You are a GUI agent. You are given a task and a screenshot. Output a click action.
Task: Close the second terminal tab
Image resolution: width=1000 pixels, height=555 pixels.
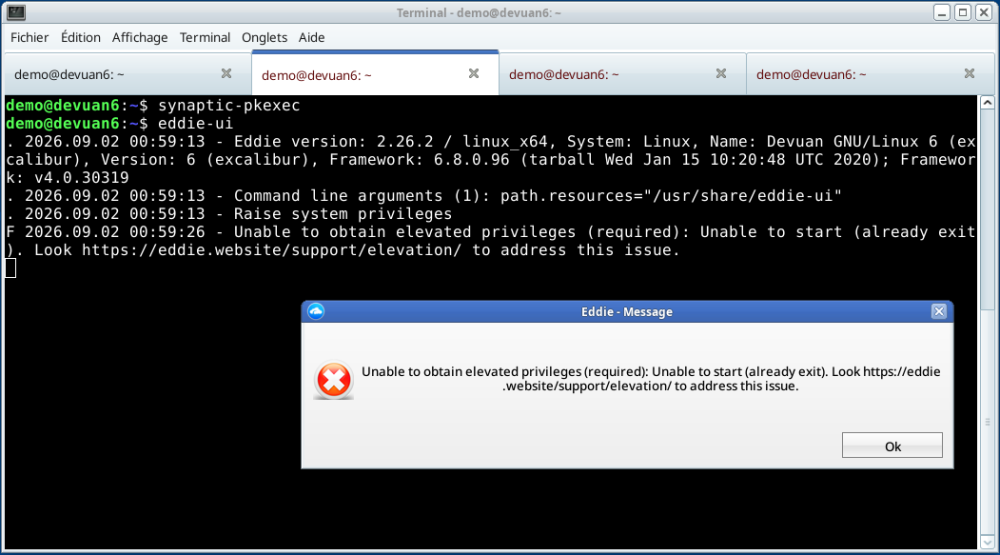coord(474,73)
